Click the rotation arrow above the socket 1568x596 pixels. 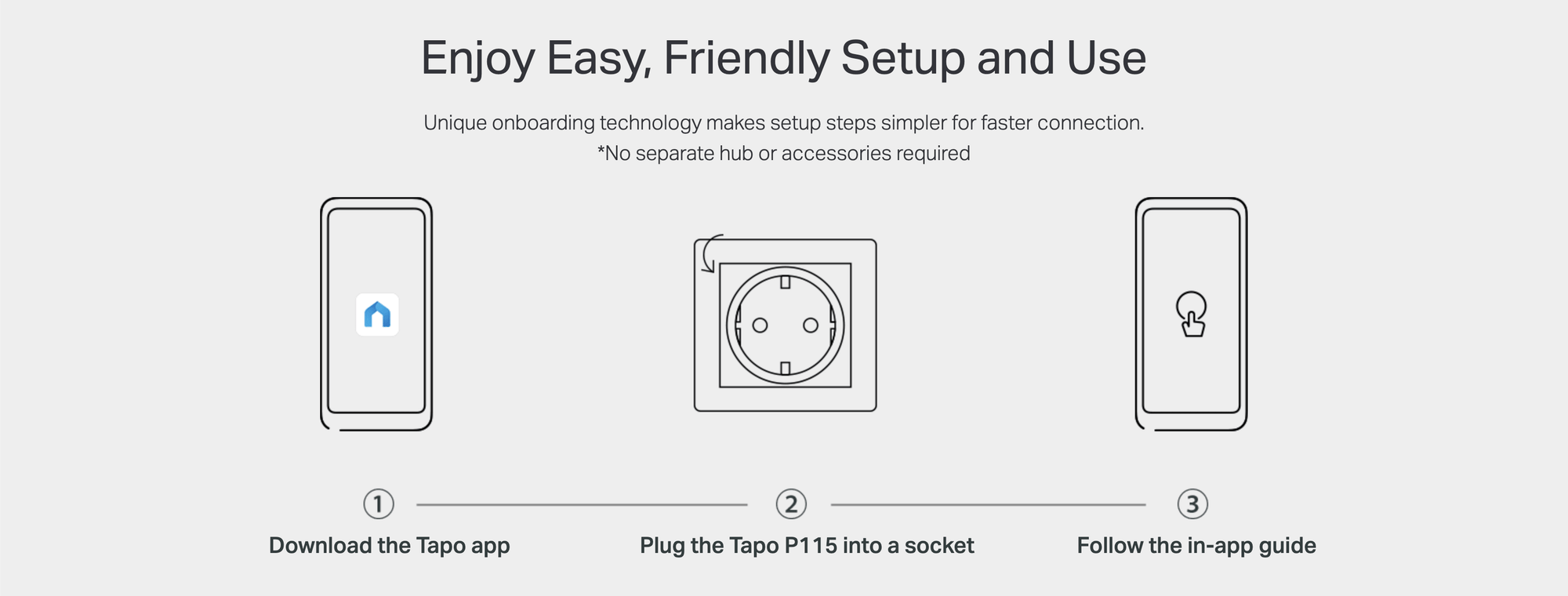pyautogui.click(x=712, y=253)
